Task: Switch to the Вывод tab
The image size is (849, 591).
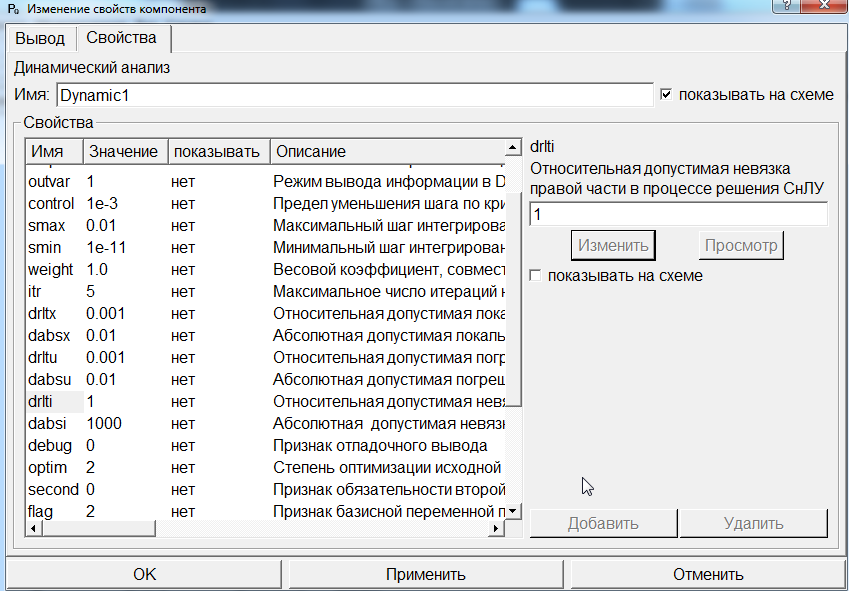Action: [40, 38]
